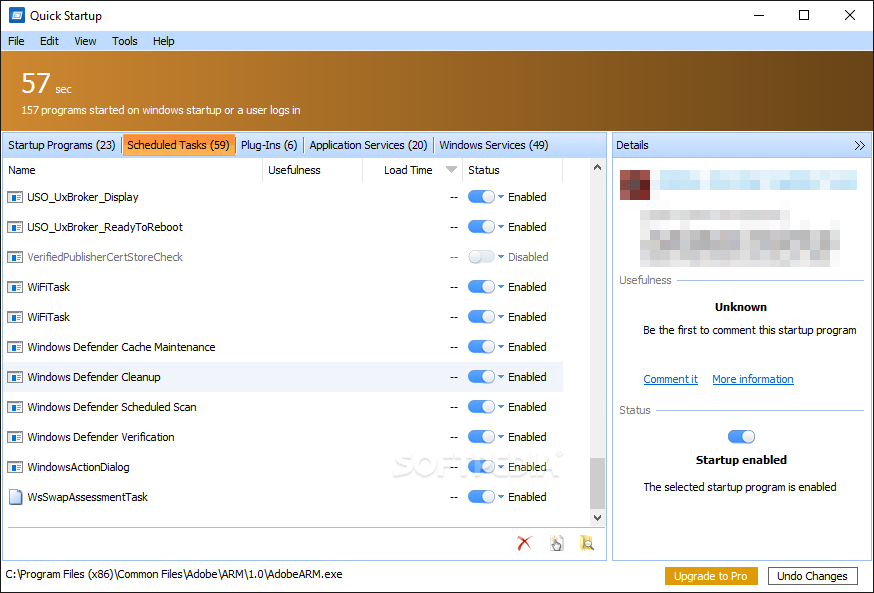
Task: Open the File menu
Action: [16, 41]
